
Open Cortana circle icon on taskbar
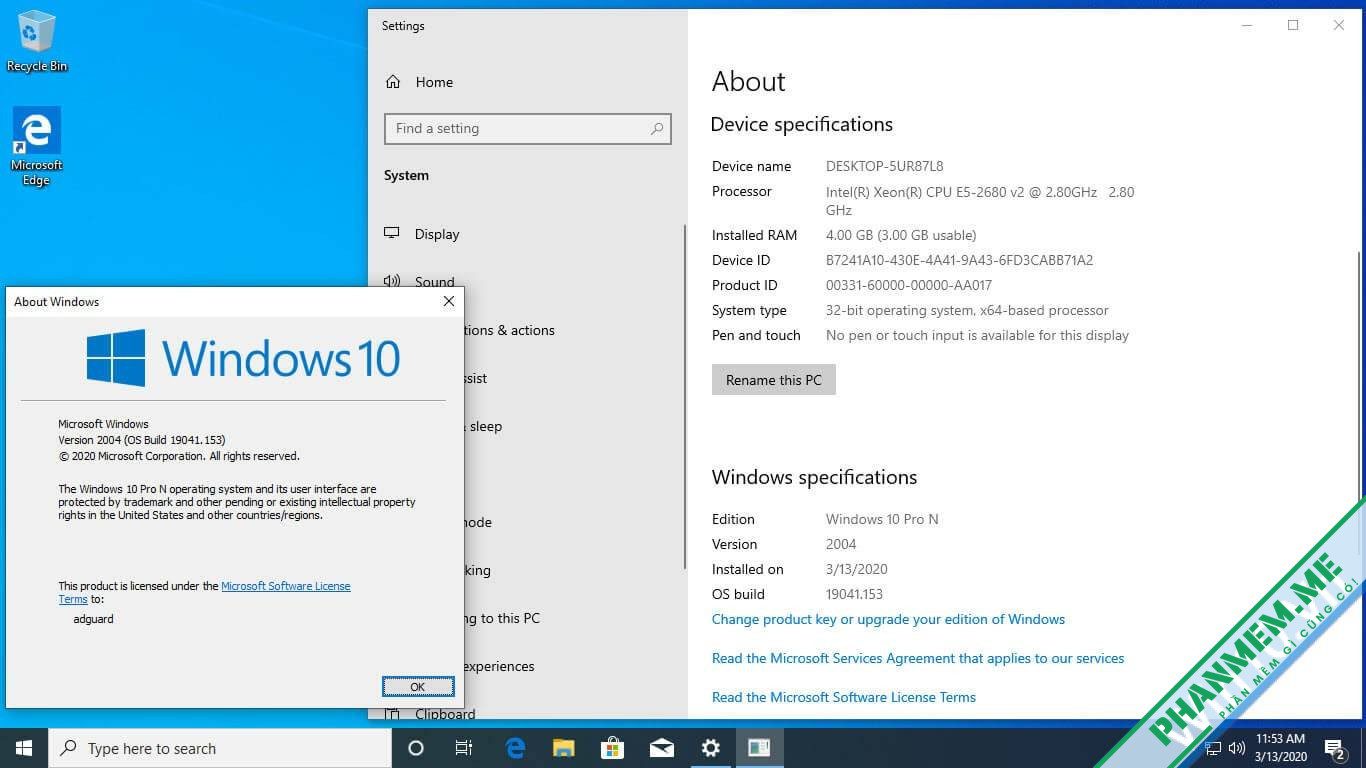(x=416, y=748)
